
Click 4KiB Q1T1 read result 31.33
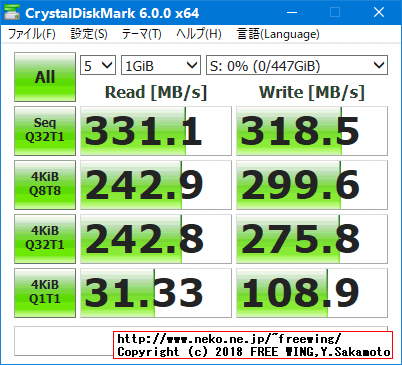156,293
